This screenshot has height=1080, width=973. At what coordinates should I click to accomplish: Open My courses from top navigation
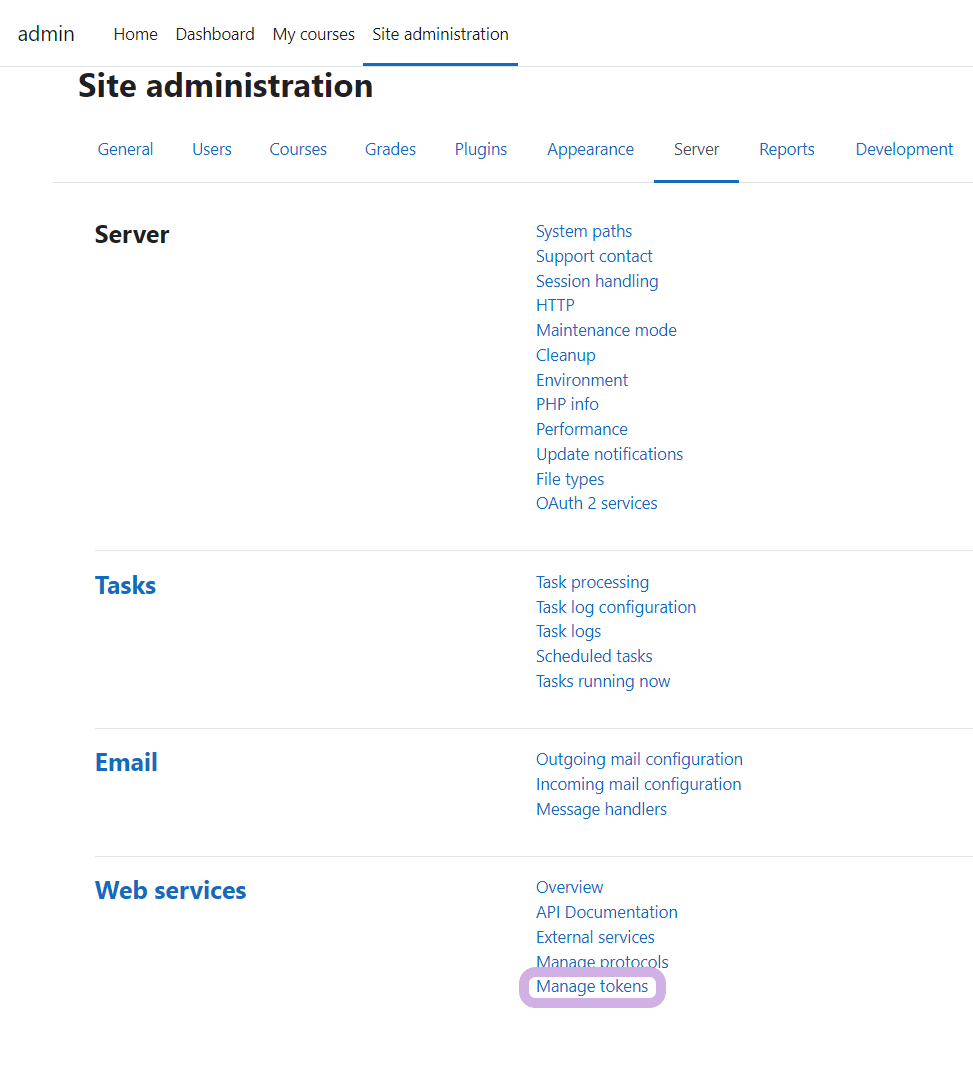[x=313, y=34]
